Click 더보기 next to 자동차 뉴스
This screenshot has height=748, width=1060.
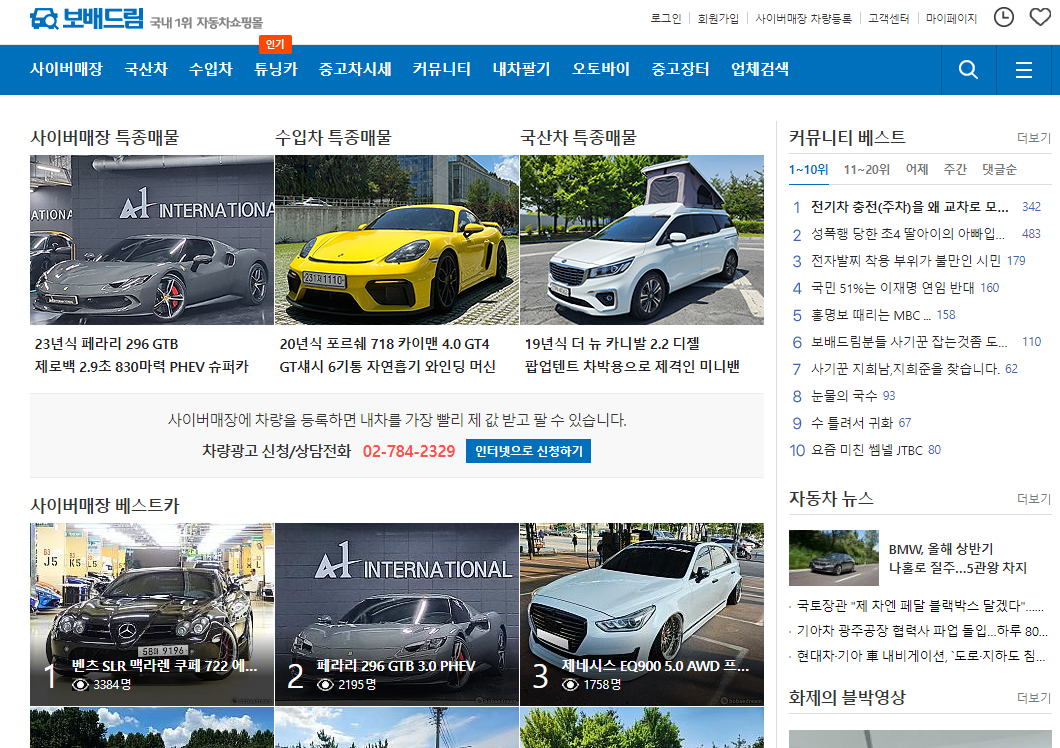pyautogui.click(x=1034, y=499)
